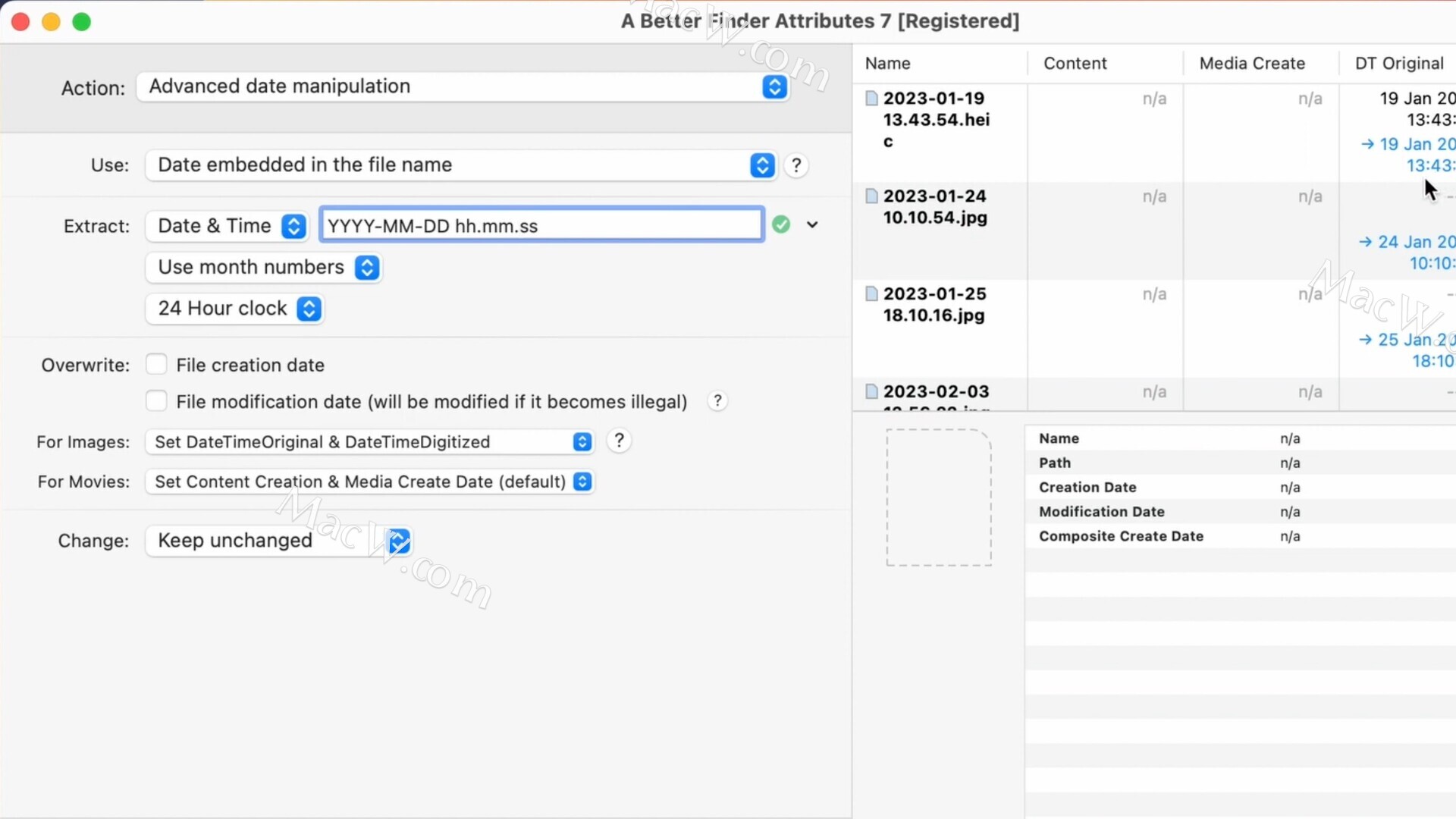The height and width of the screenshot is (819, 1456).
Task: Click the Name info row in details
Action: (1241, 438)
